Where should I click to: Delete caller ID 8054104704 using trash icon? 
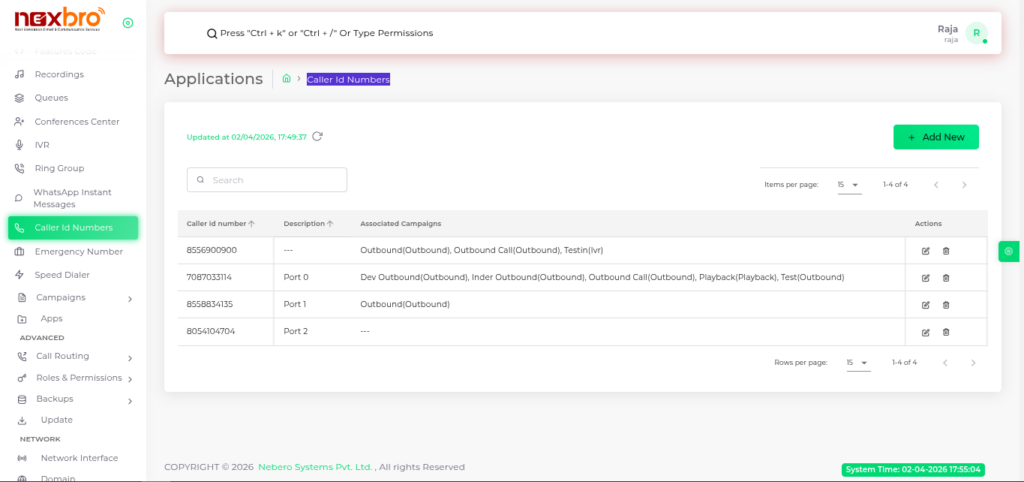click(x=946, y=332)
